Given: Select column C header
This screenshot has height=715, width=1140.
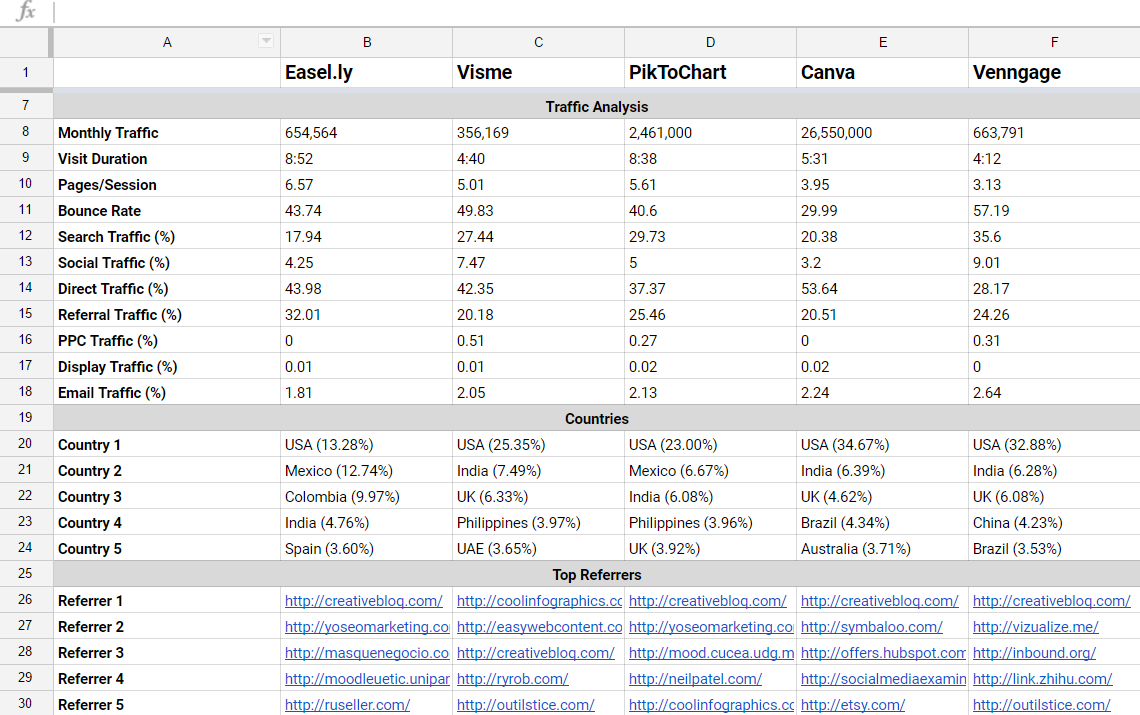Looking at the screenshot, I should pyautogui.click(x=539, y=42).
